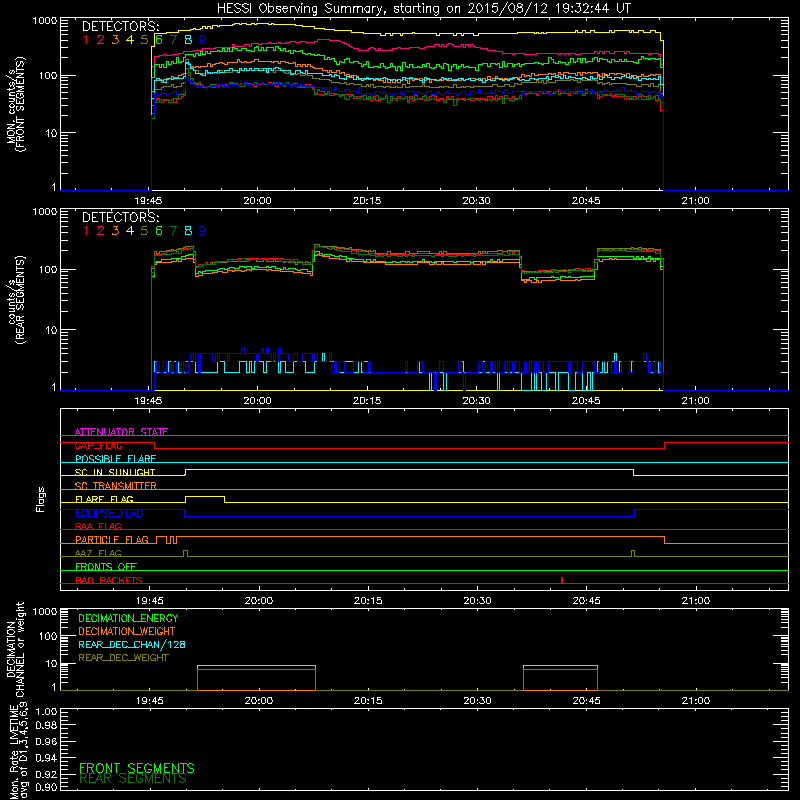Image resolution: width=800 pixels, height=800 pixels.
Task: Click 20:15 tick label under rear segments plot
Action: click(367, 401)
